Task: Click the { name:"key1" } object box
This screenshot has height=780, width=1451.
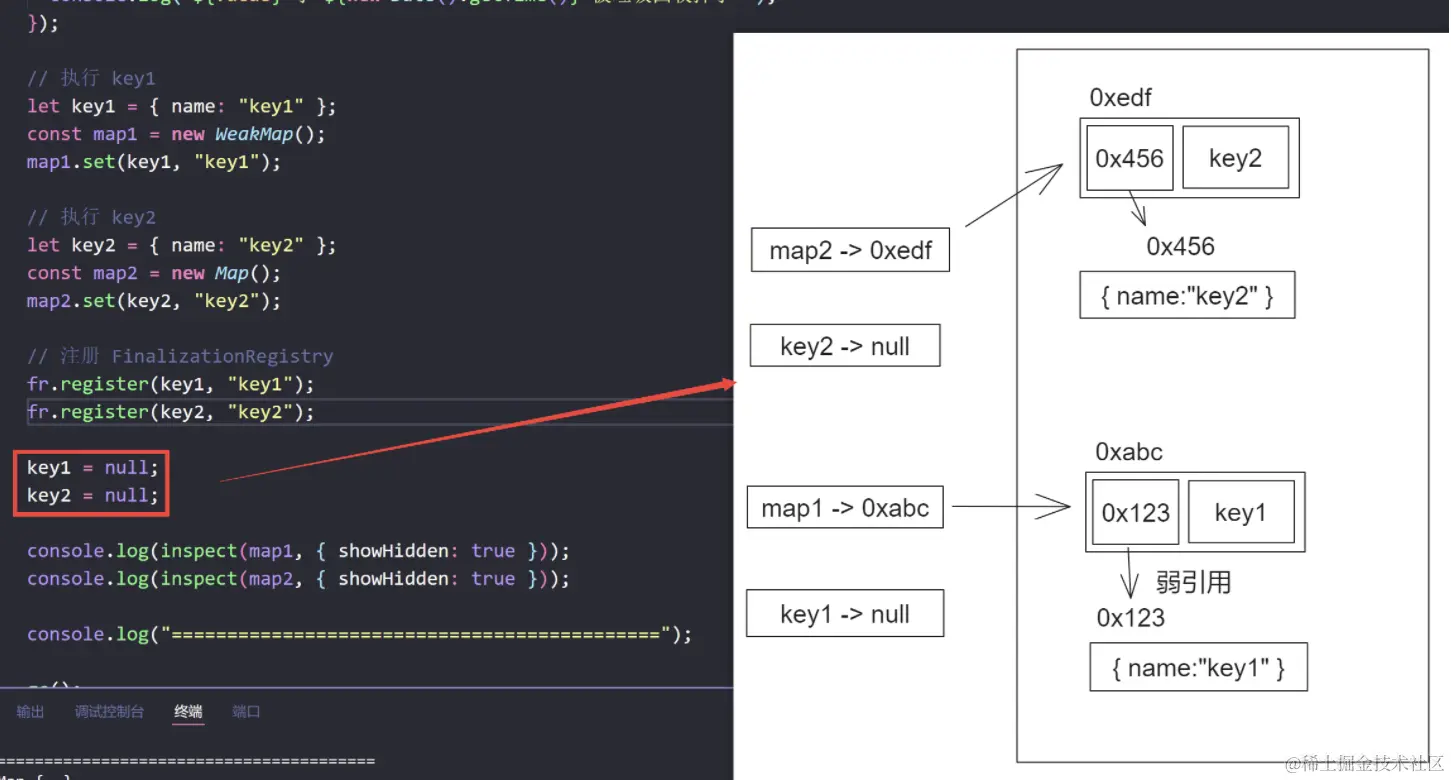Action: tap(1198, 667)
